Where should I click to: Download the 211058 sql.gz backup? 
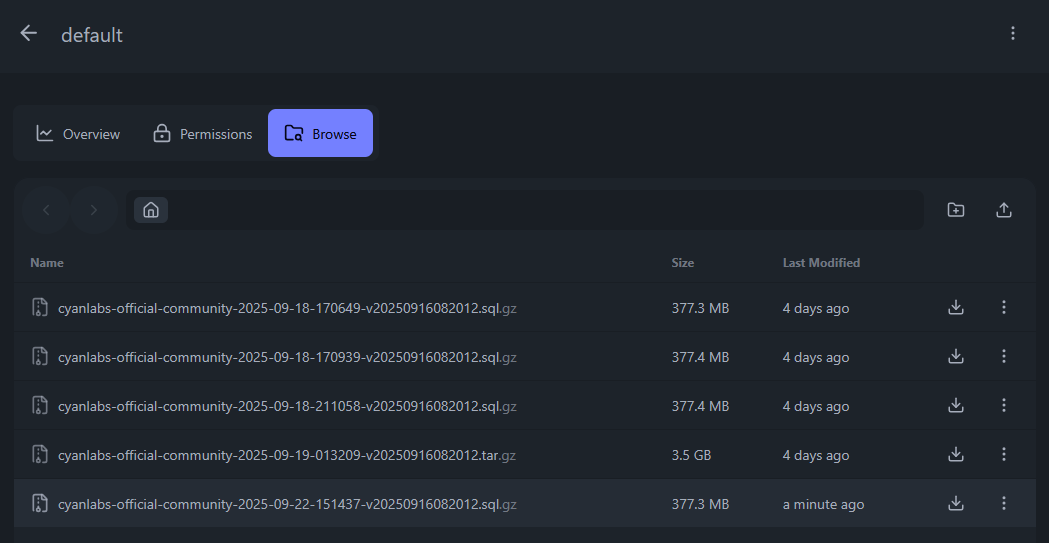pos(956,405)
